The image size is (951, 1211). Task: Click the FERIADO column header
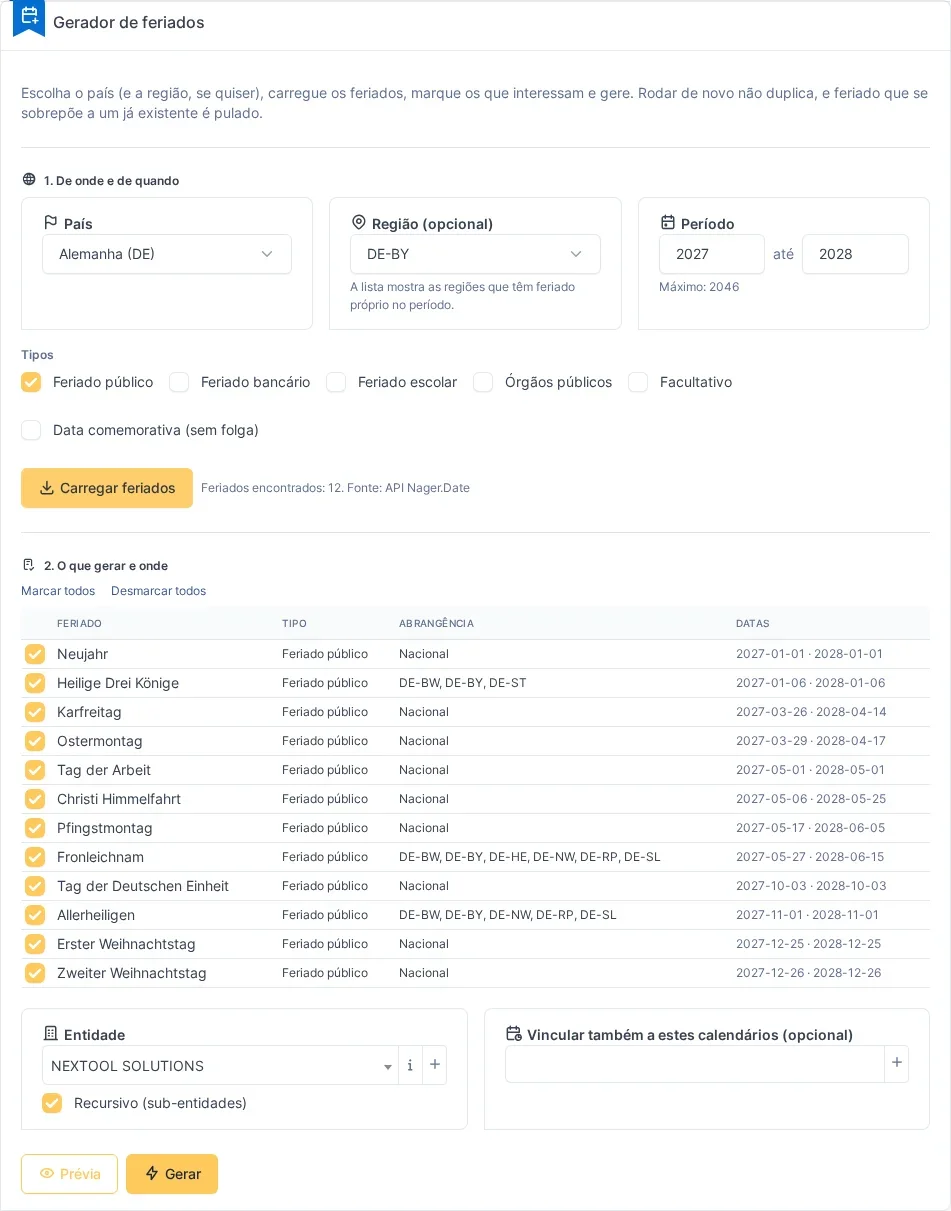[x=79, y=623]
